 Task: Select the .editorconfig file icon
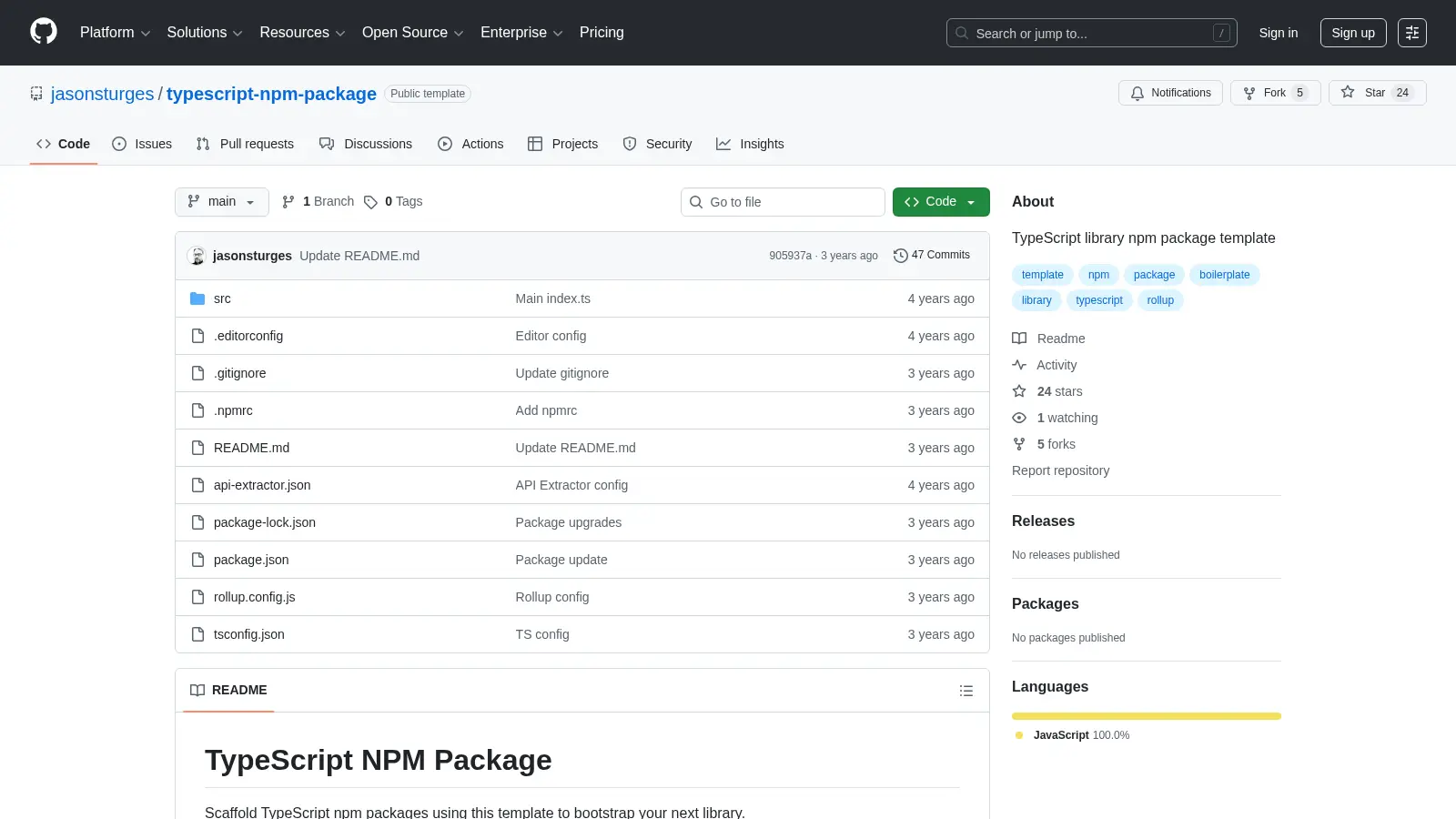(197, 336)
